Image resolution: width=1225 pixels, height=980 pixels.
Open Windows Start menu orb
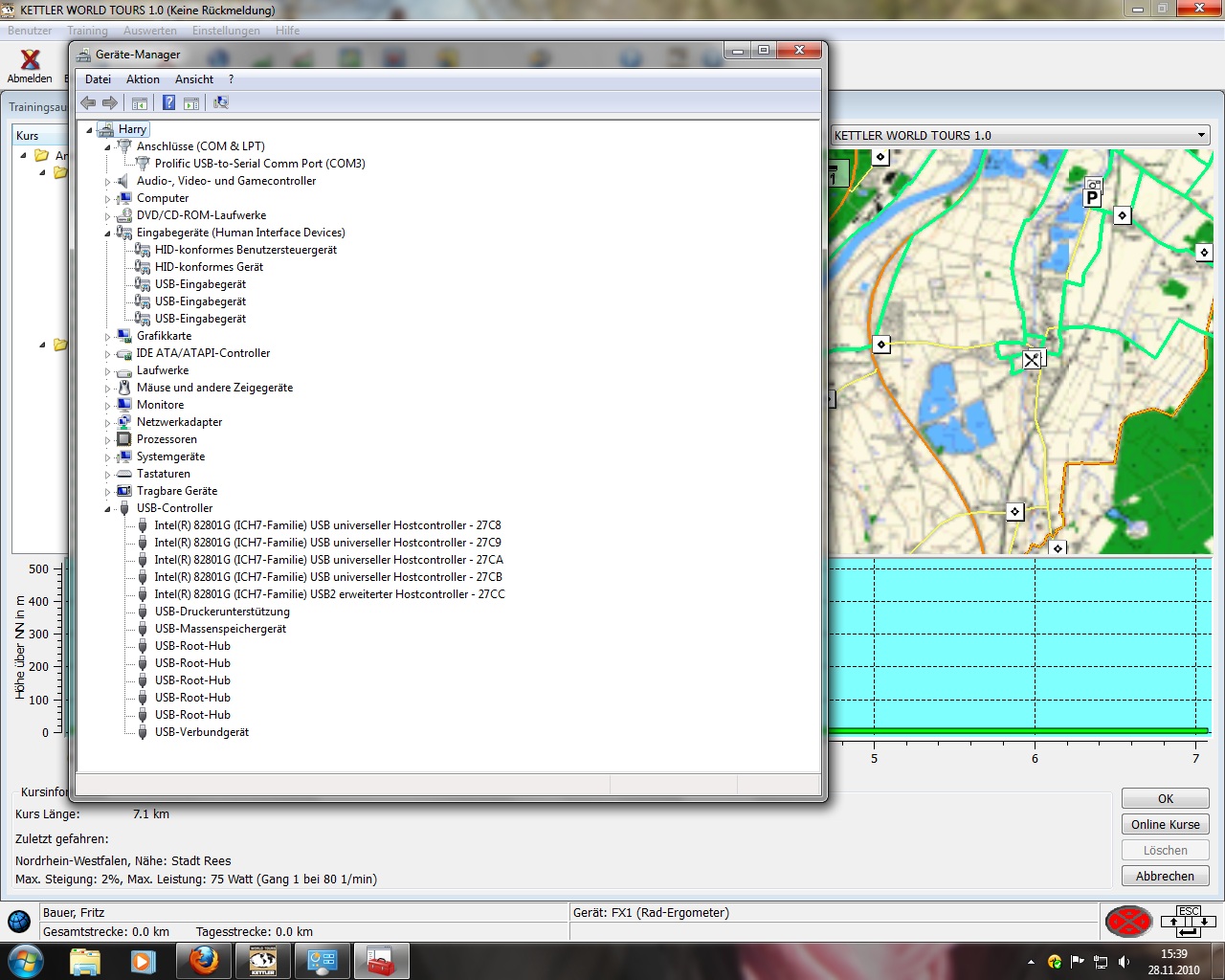click(x=25, y=961)
